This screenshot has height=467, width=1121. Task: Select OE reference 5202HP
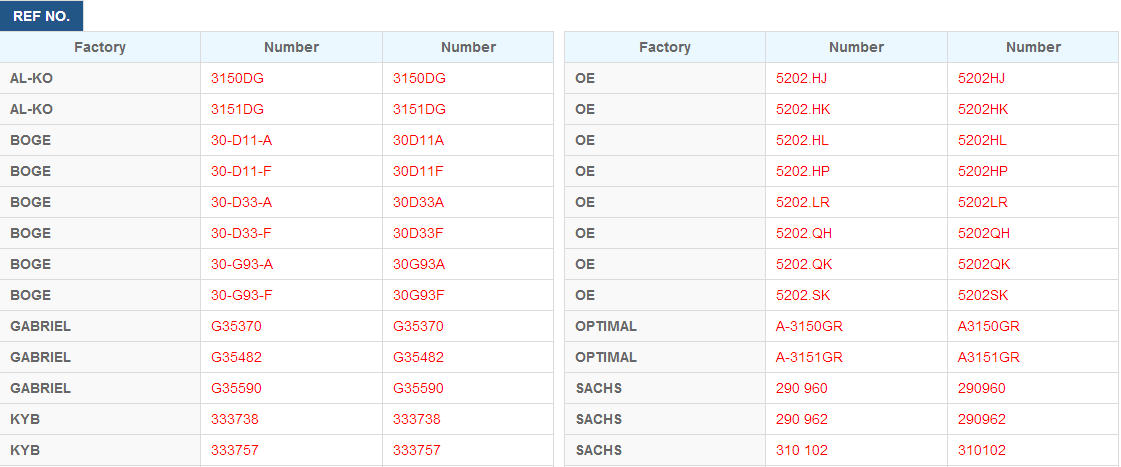982,172
